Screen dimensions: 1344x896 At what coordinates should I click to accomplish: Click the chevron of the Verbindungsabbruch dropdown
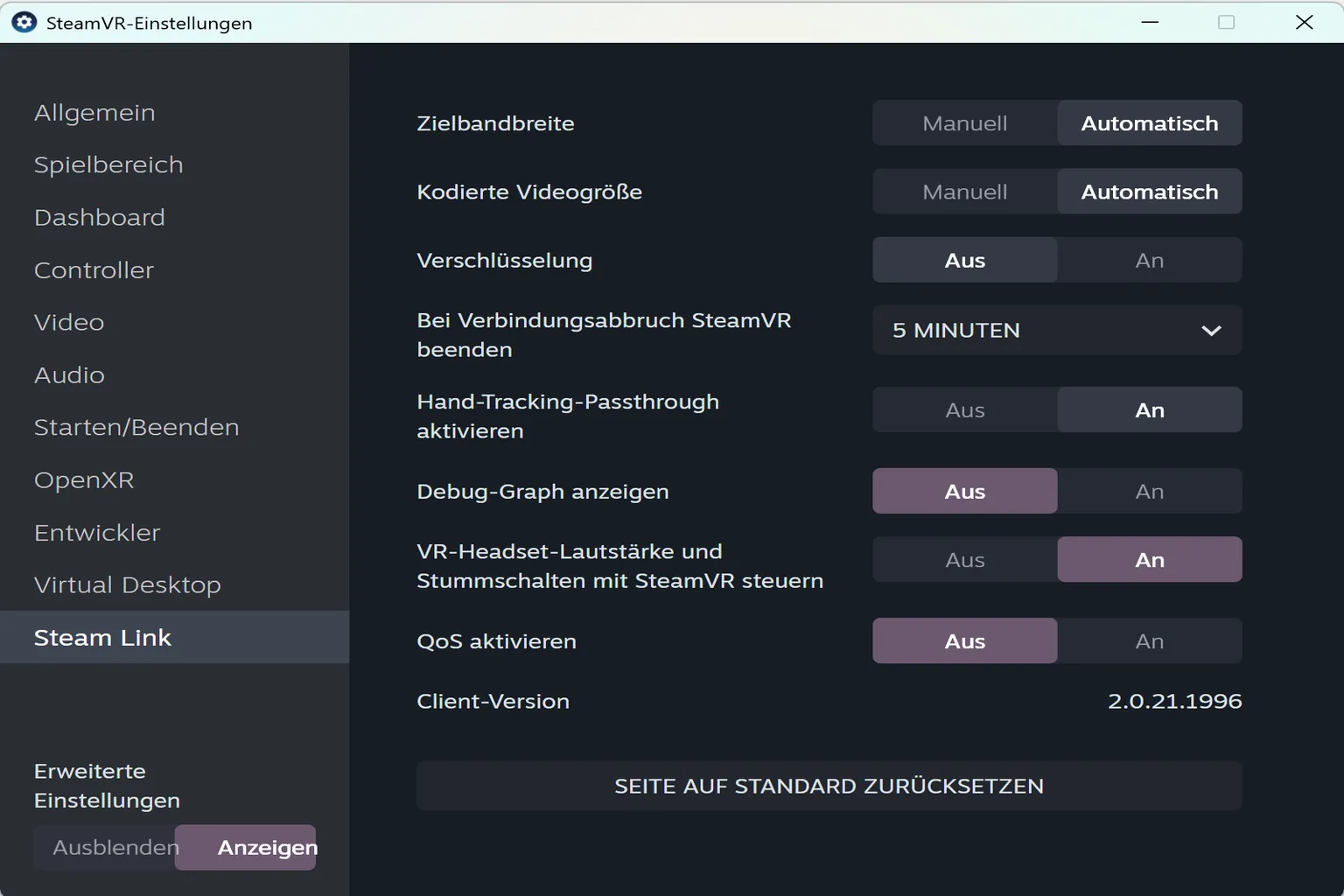1211,331
